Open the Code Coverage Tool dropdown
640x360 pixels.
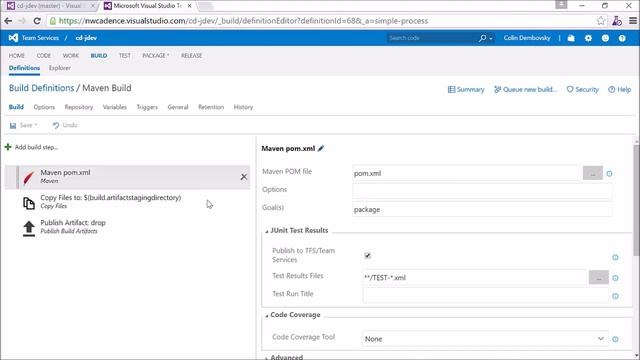point(485,339)
